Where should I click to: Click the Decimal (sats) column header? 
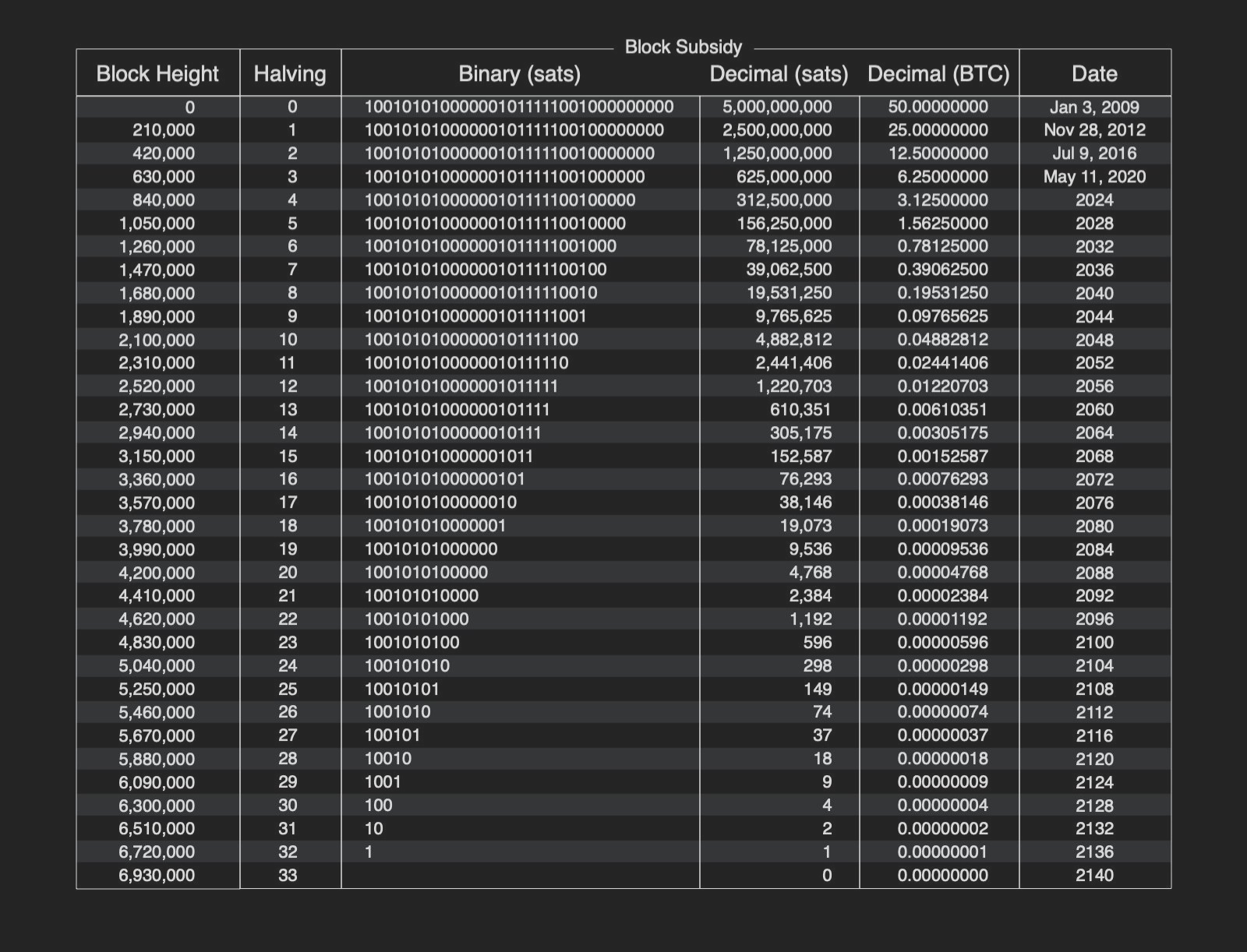(x=779, y=74)
